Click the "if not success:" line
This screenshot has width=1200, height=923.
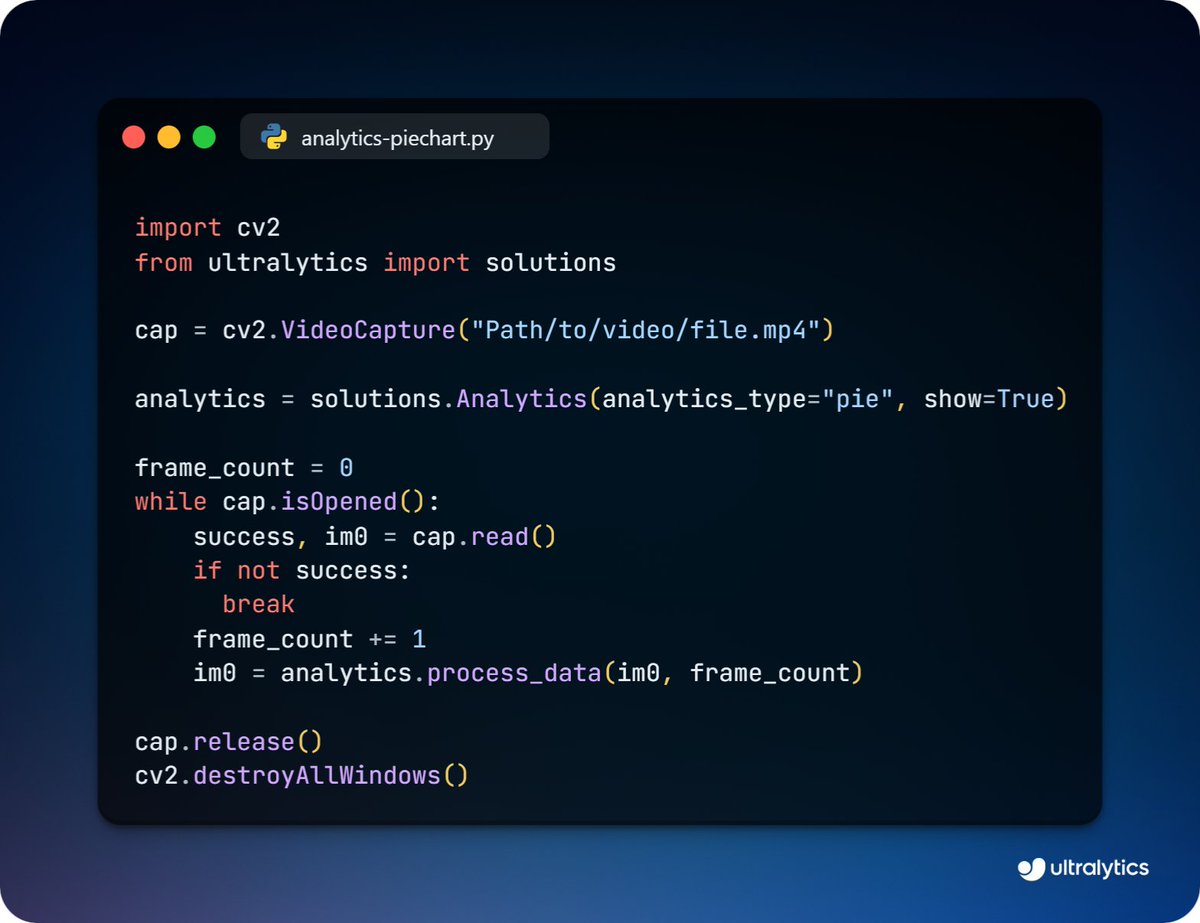pyautogui.click(x=302, y=571)
